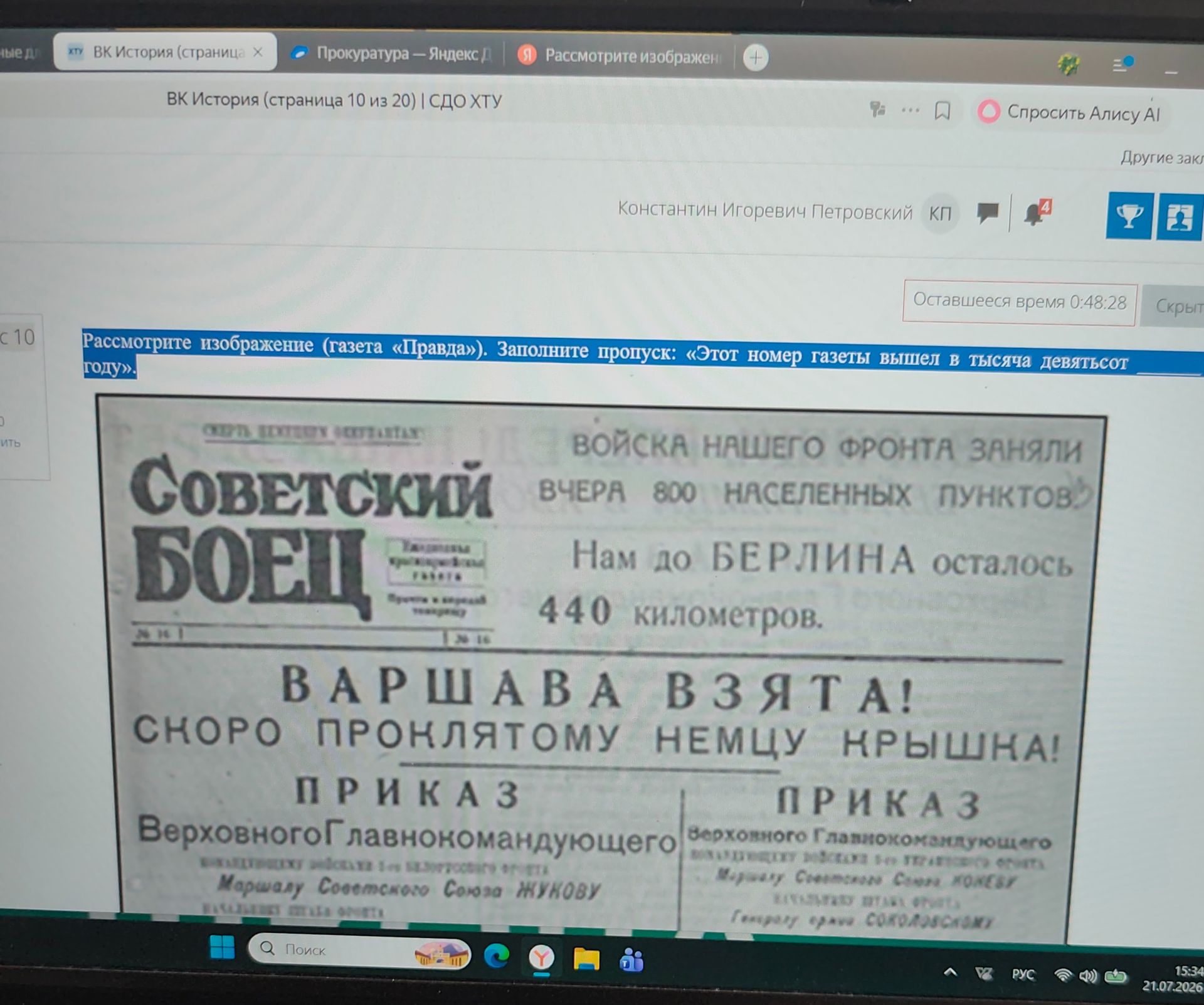Open Microsoft Edge from taskbar
This screenshot has height=1005, width=1204.
click(497, 956)
